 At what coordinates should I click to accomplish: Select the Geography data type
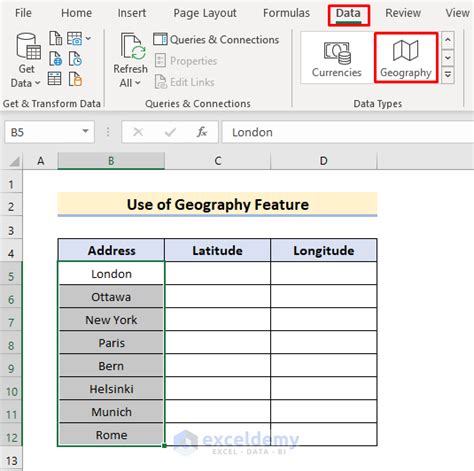tap(406, 57)
